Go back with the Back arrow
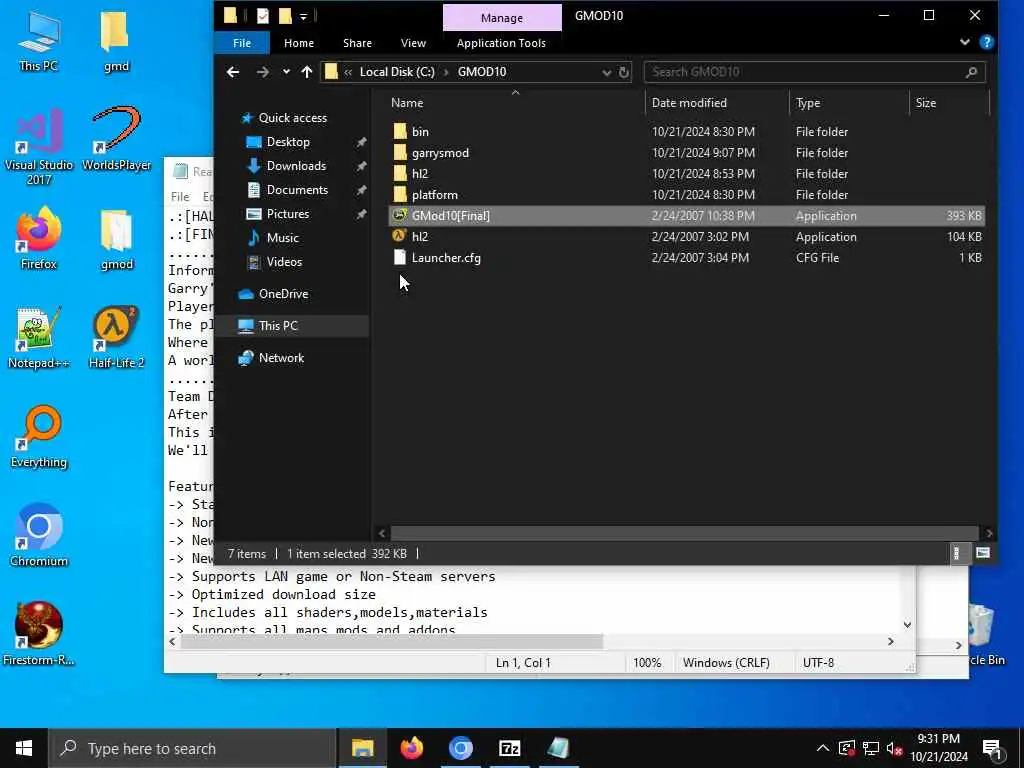 click(x=233, y=72)
